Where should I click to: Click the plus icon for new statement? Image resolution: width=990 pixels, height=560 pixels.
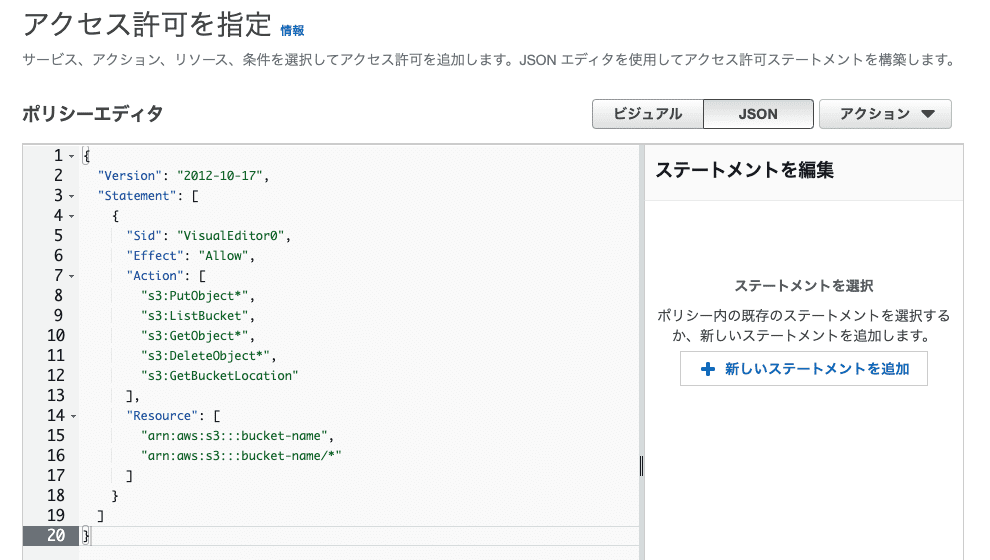pos(708,369)
